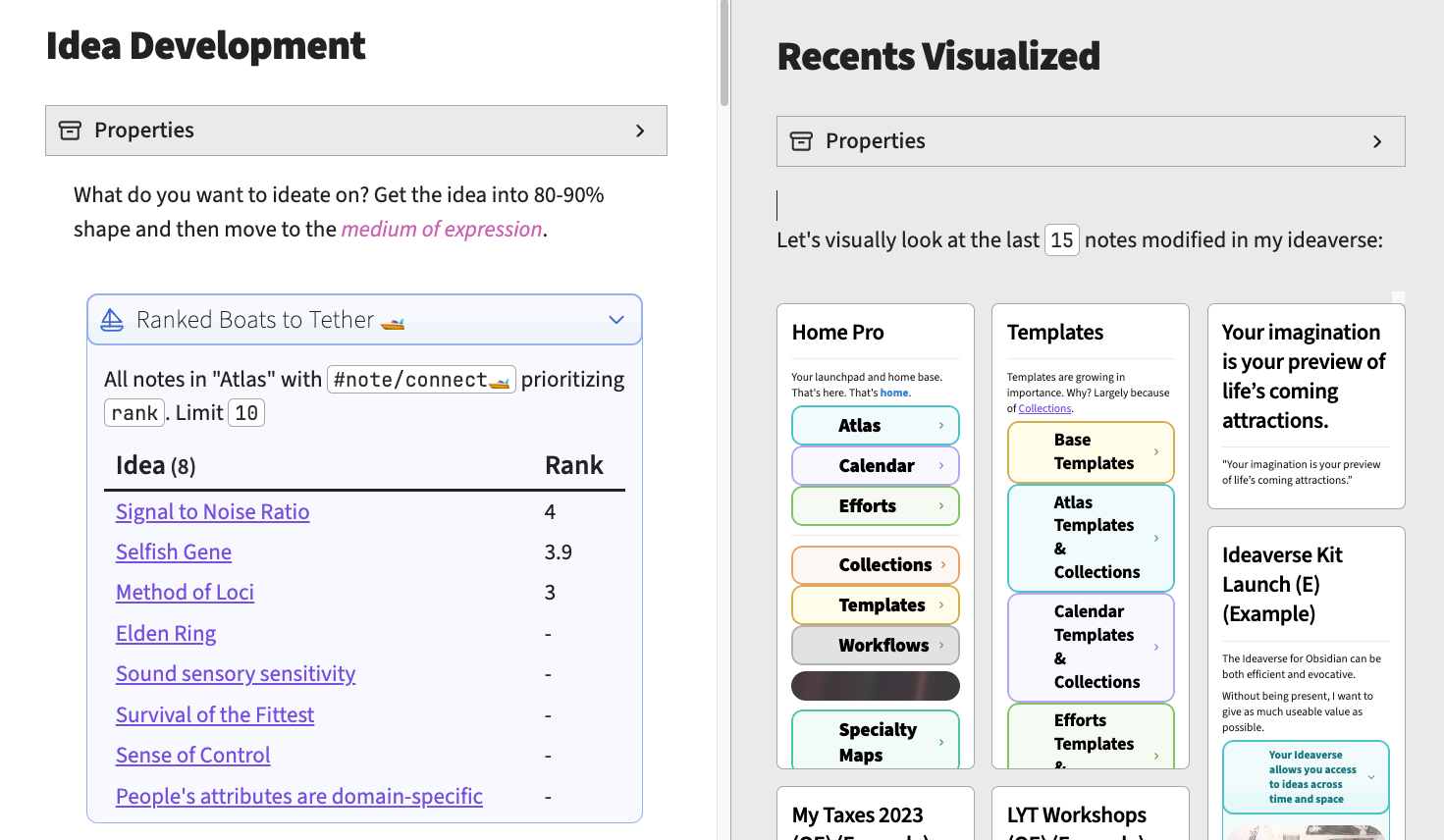Screen dimensions: 1444x840
Task: Click the left pane vertical scrollbar
Action: pyautogui.click(x=724, y=53)
